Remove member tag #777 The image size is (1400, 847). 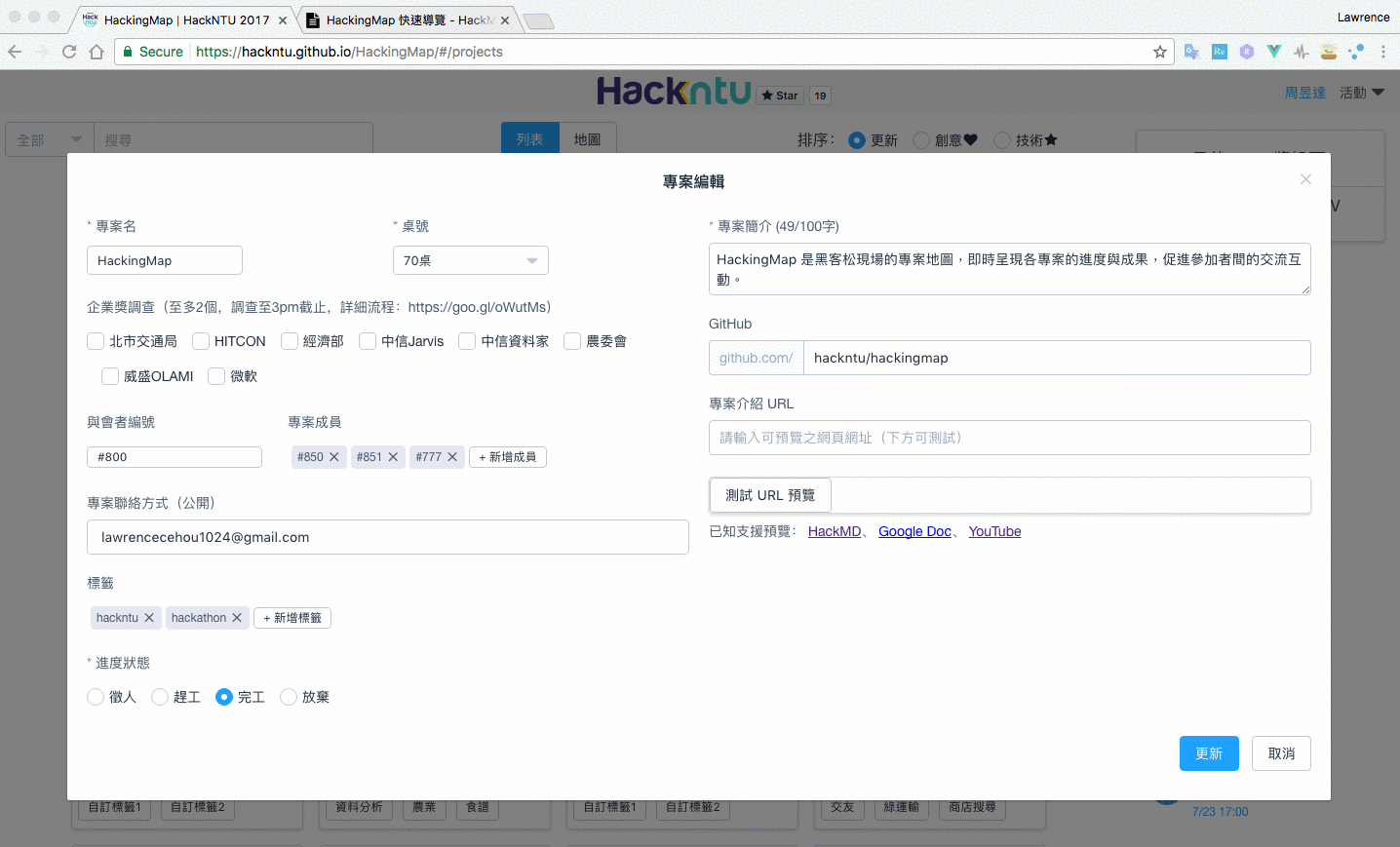point(452,457)
